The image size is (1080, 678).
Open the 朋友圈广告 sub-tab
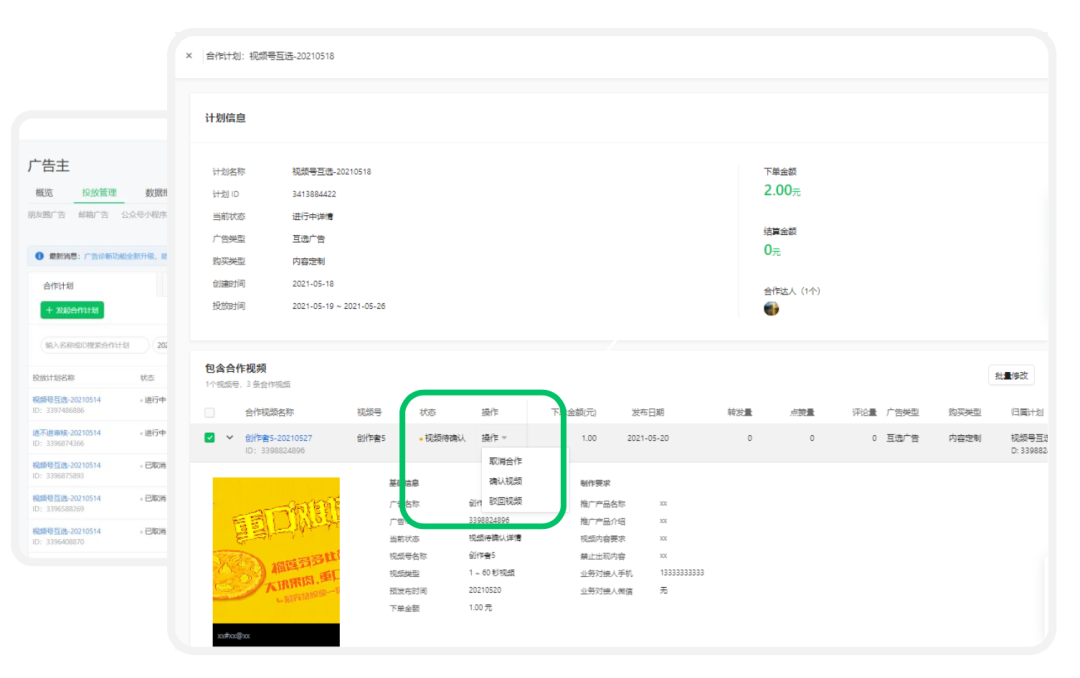coord(47,214)
